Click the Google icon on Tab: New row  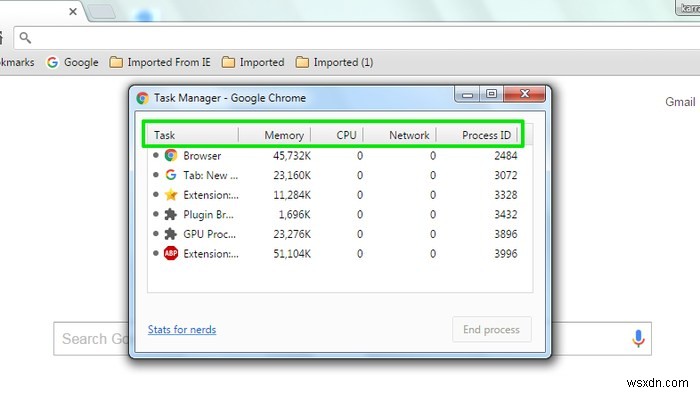(x=171, y=175)
